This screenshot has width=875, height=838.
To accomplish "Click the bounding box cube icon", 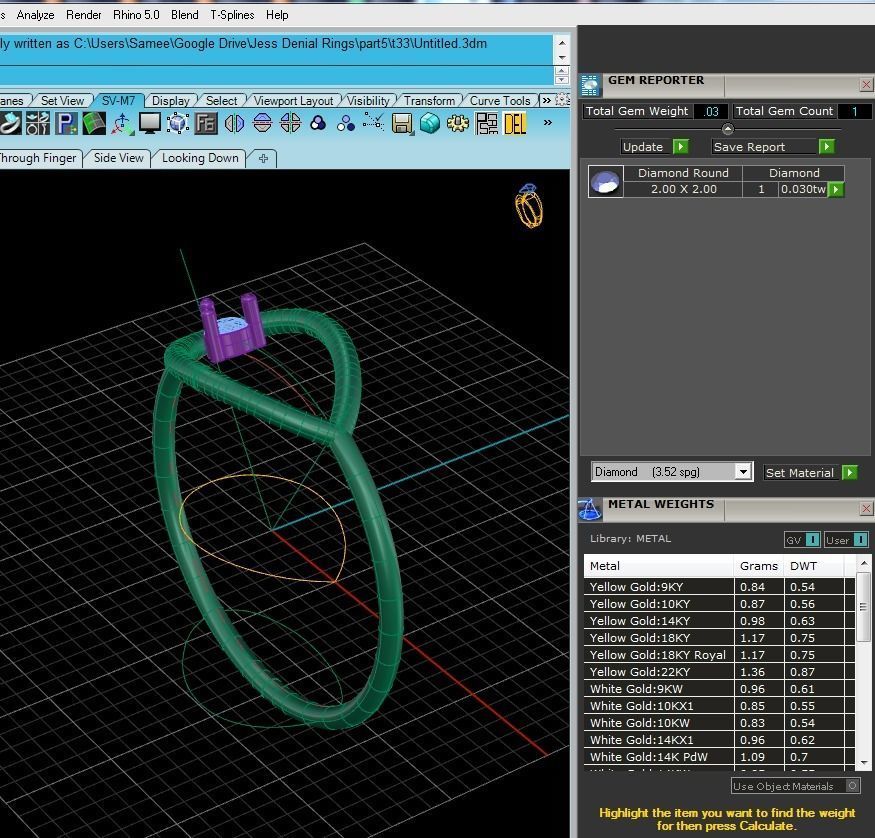I will pos(178,123).
